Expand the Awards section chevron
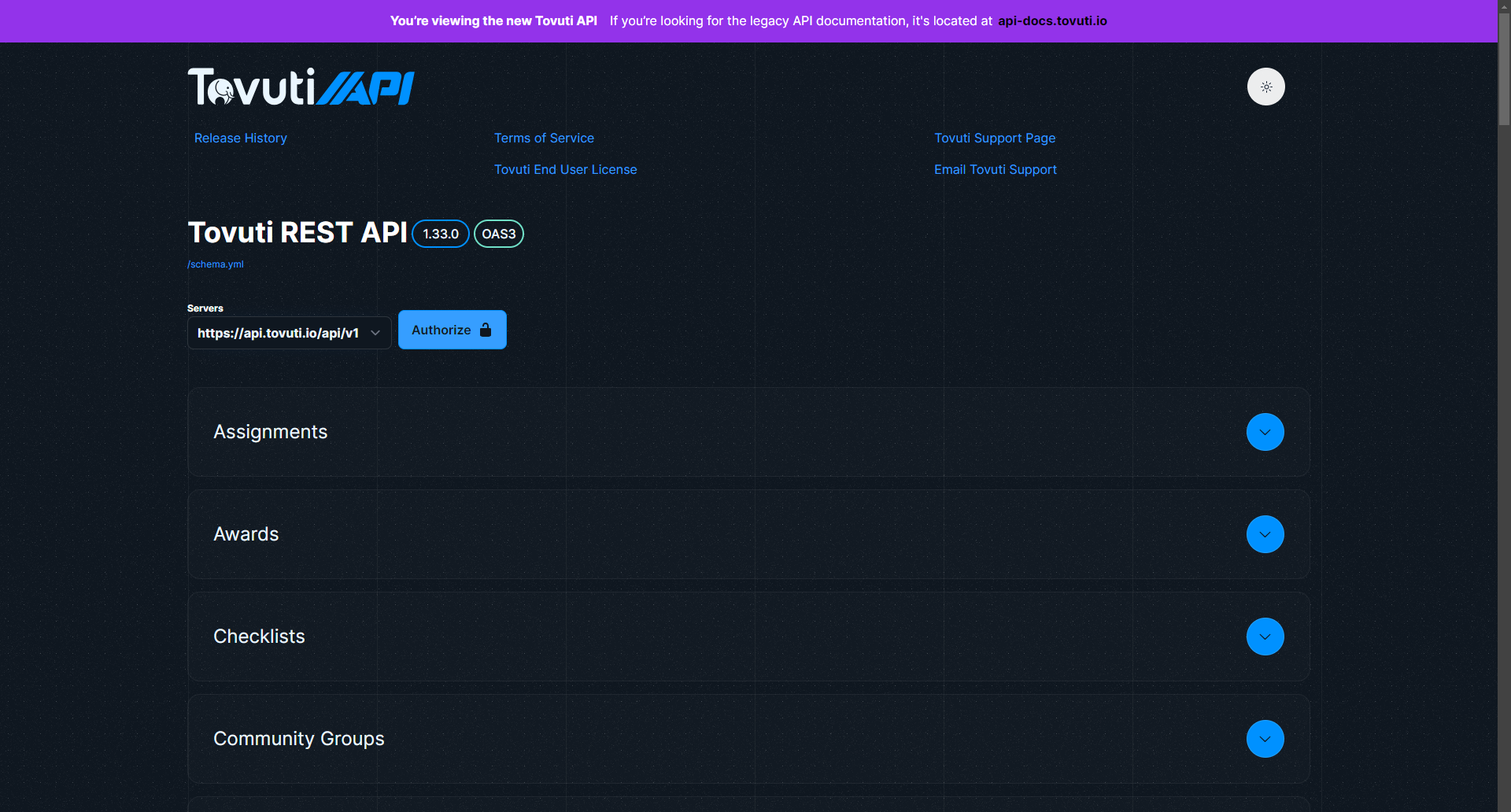1511x812 pixels. pos(1265,534)
